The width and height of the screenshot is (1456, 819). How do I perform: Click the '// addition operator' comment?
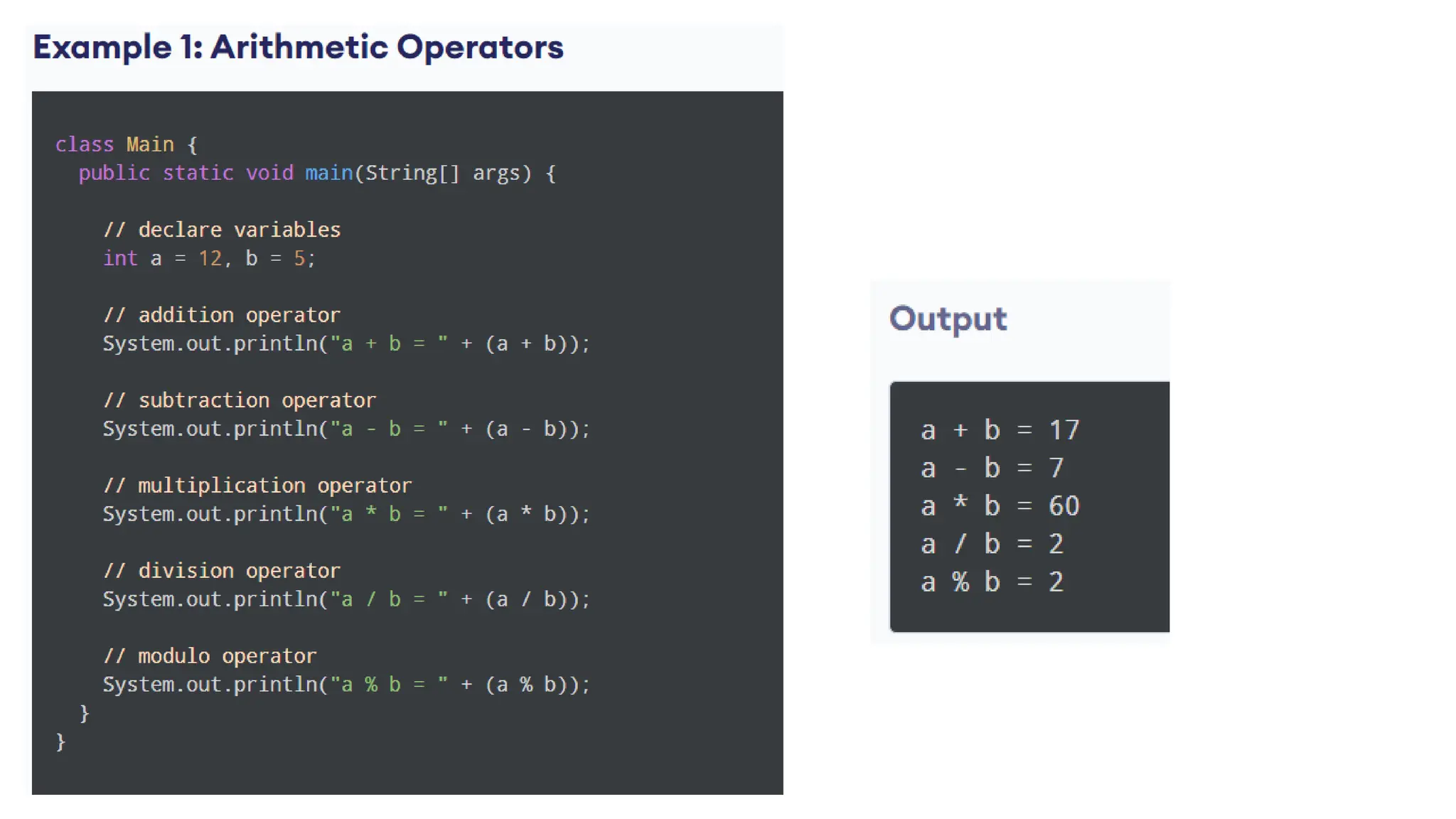(222, 315)
